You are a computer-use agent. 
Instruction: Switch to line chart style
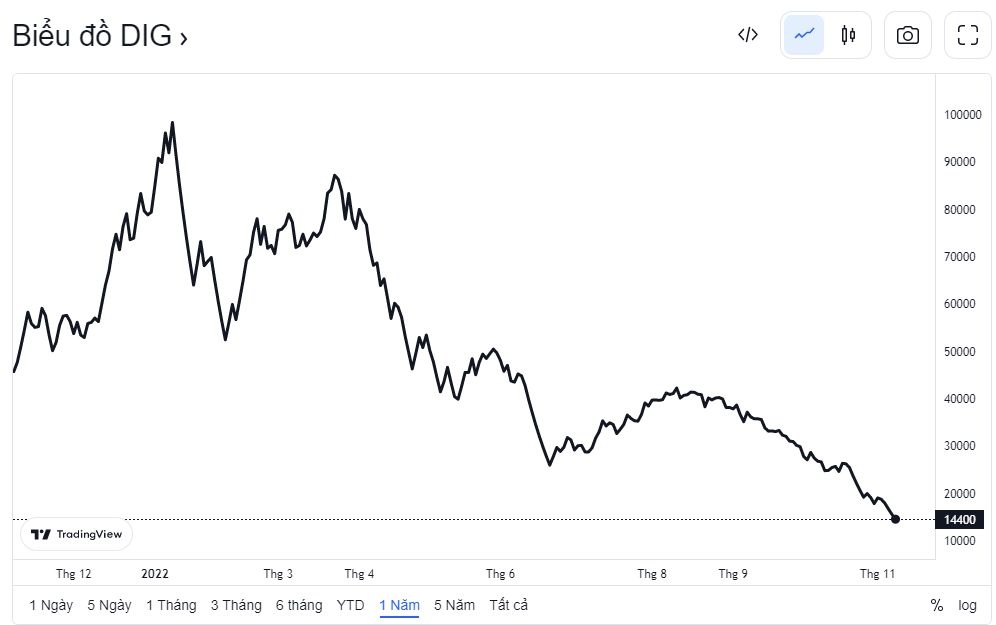804,35
